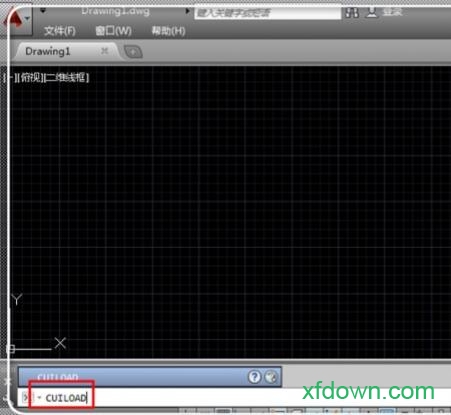This screenshot has height=415, width=451.
Task: Open the 文件(F) menu
Action: pos(60,31)
